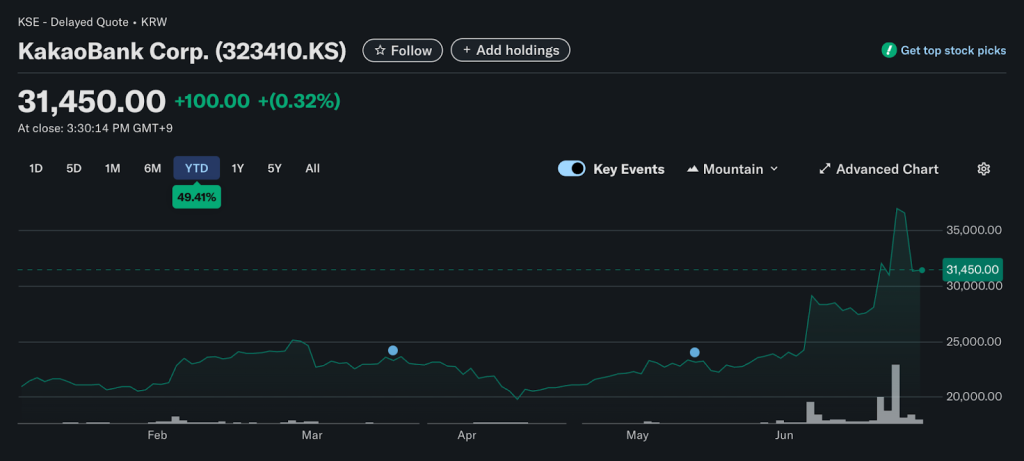
Task: Click the mountain chart type icon
Action: tap(693, 169)
